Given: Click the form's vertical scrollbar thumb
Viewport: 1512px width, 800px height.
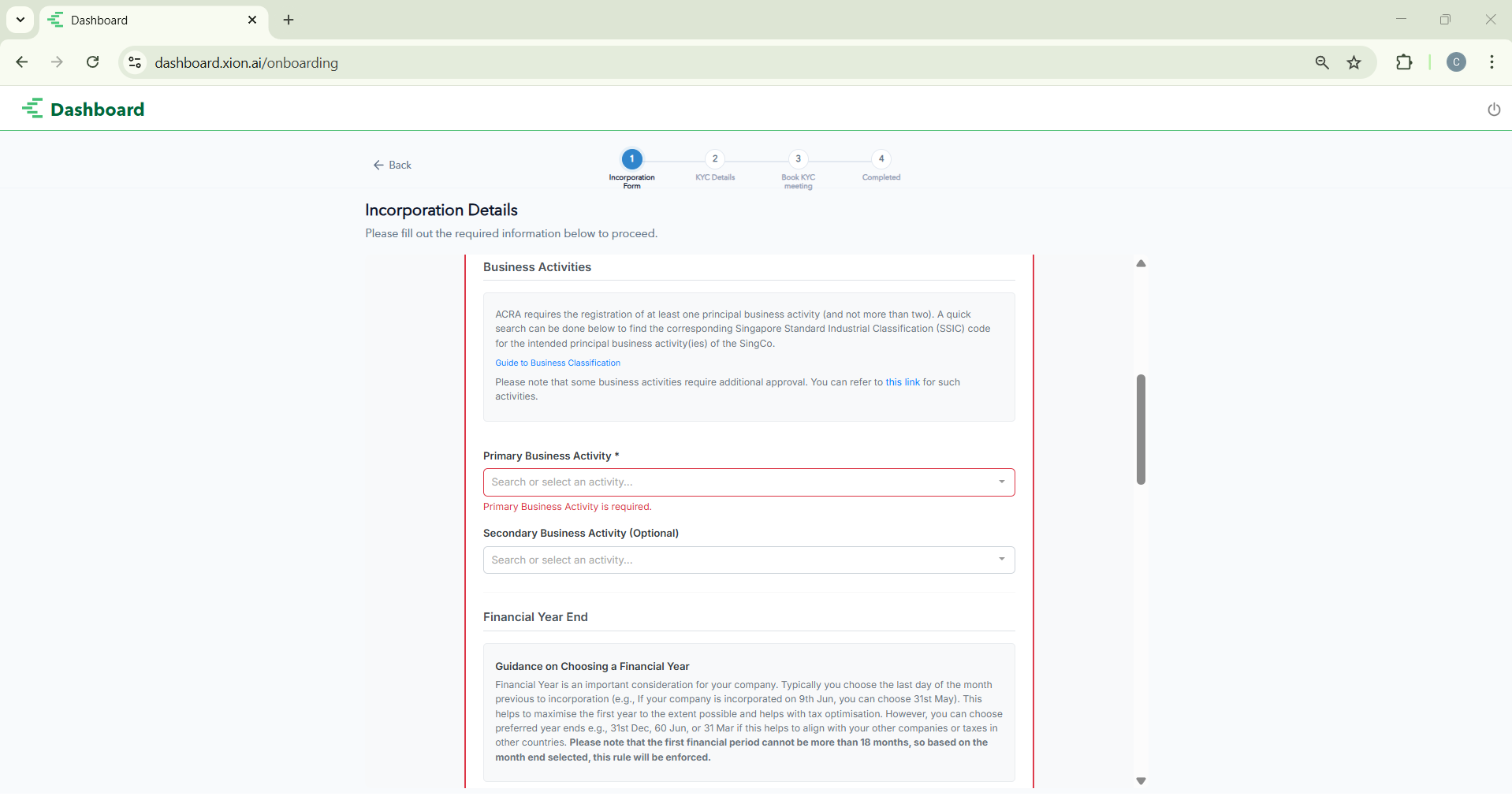Looking at the screenshot, I should 1141,429.
